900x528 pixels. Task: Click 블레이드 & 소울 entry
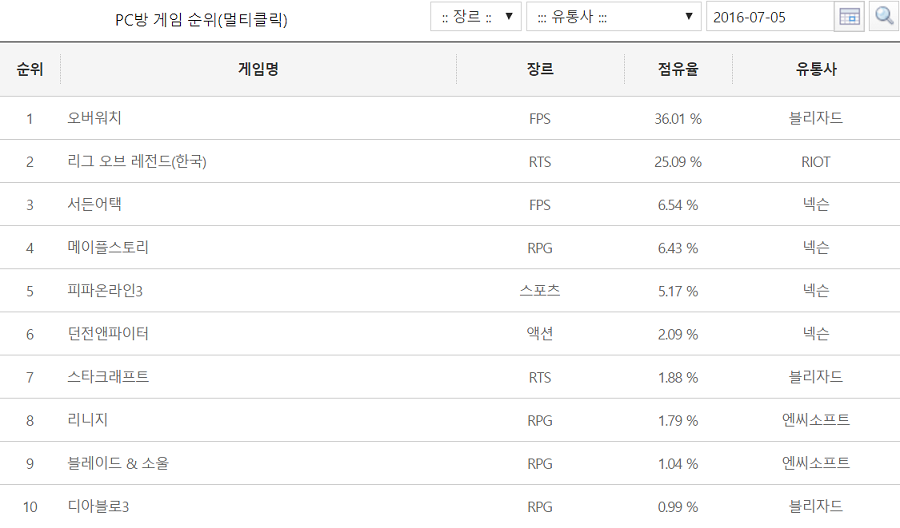coord(118,463)
